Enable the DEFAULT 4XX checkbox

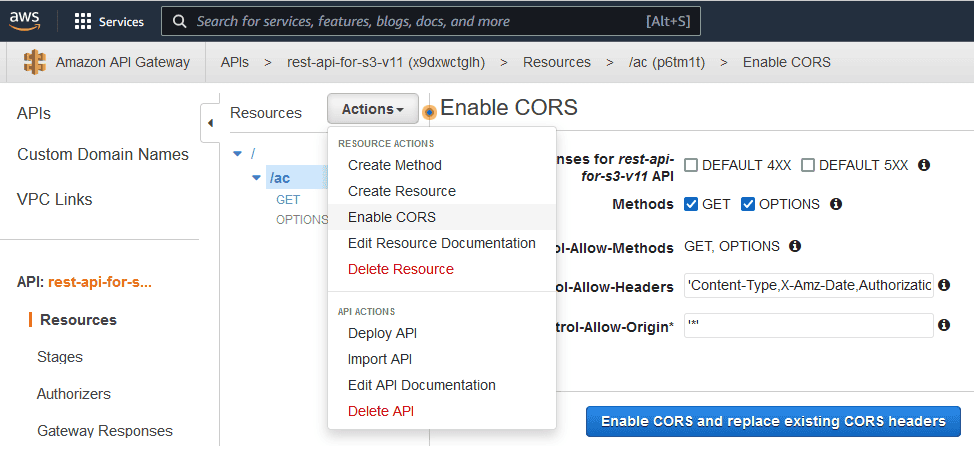[x=692, y=165]
